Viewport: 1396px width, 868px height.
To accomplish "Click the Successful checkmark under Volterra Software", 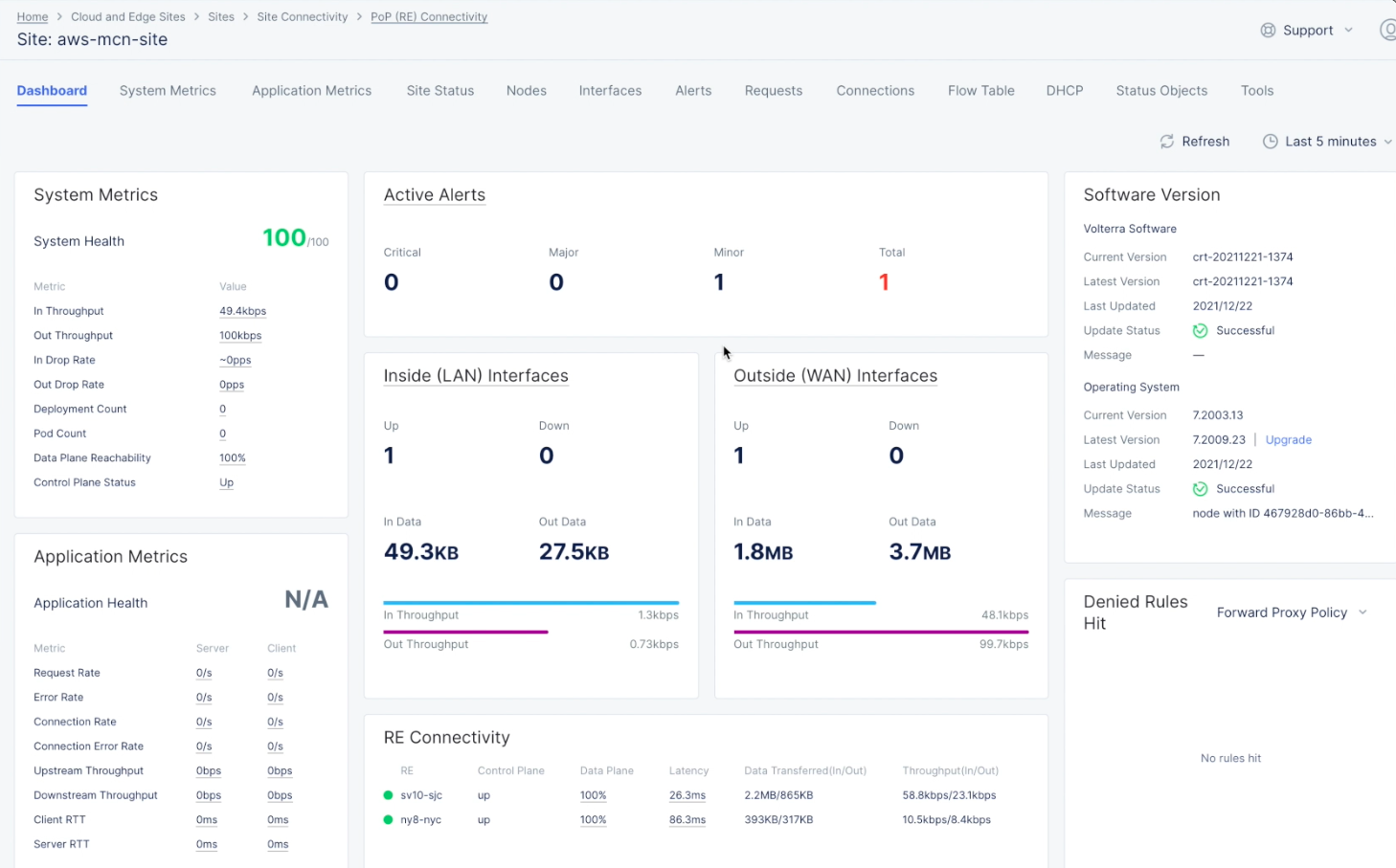I will (1200, 330).
